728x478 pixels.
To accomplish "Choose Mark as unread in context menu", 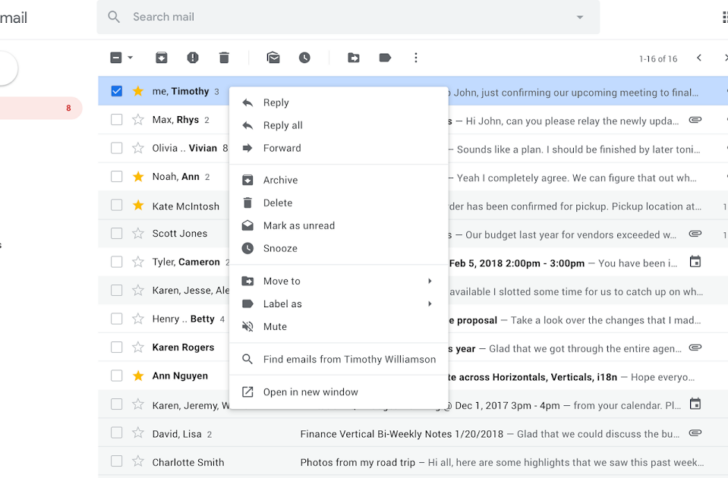I will click(338, 226).
